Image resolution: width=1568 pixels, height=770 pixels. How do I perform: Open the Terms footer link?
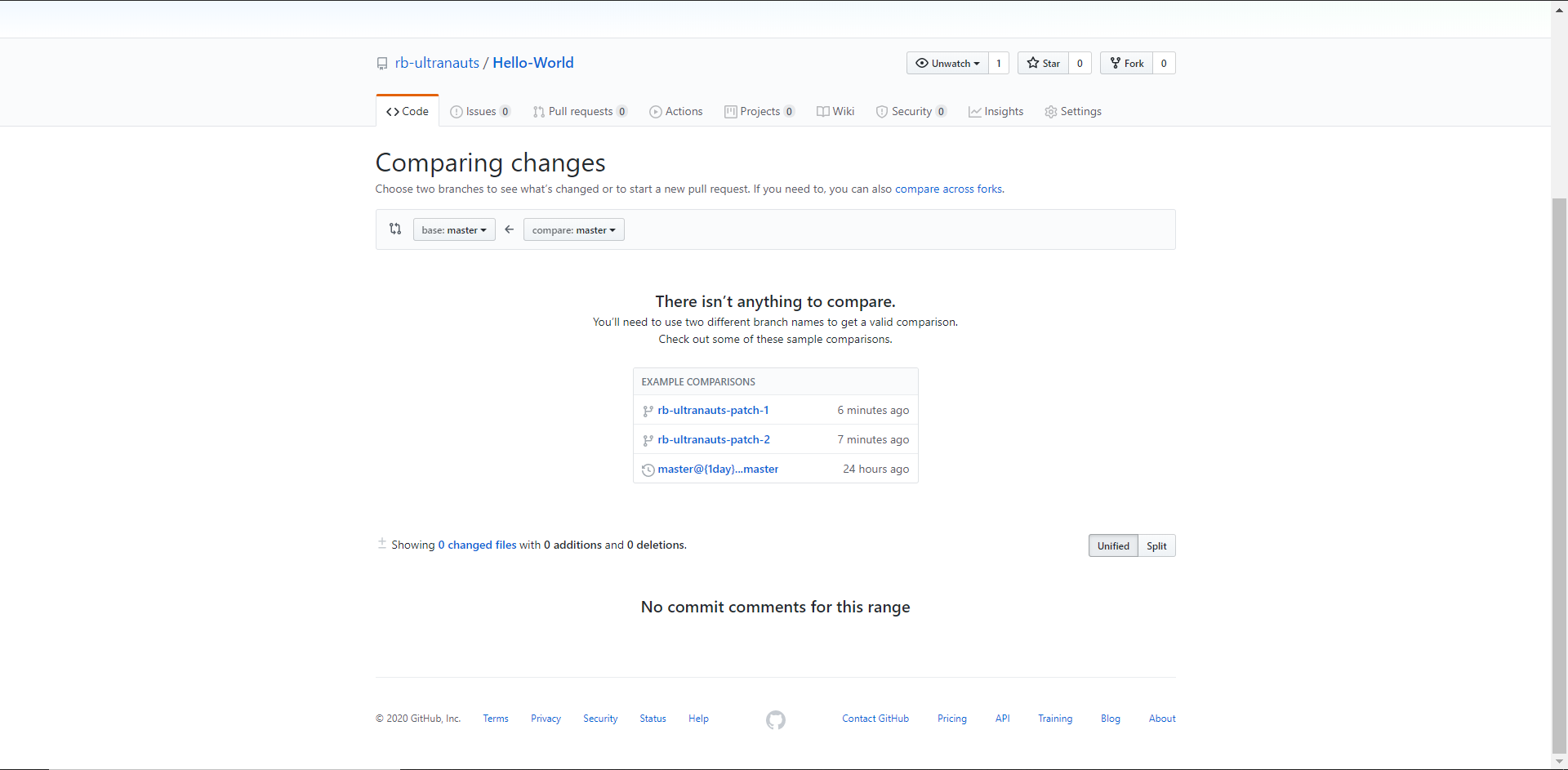point(496,719)
